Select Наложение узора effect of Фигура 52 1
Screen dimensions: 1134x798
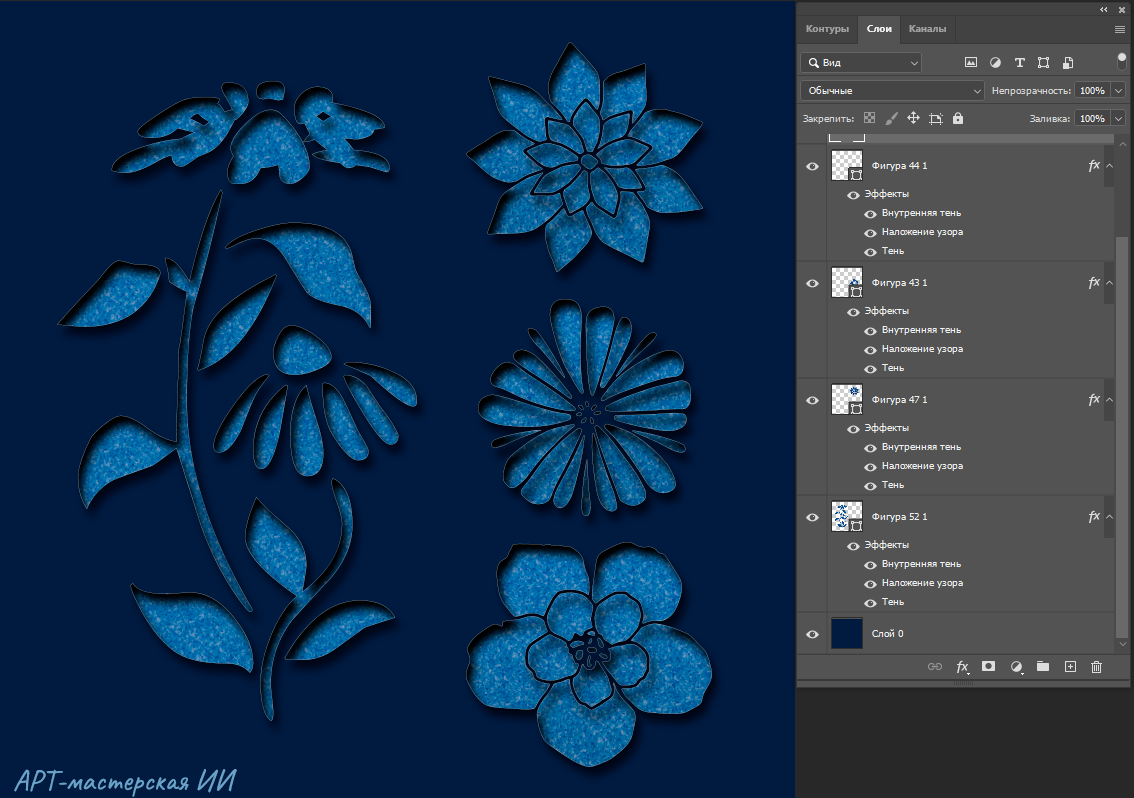point(922,583)
